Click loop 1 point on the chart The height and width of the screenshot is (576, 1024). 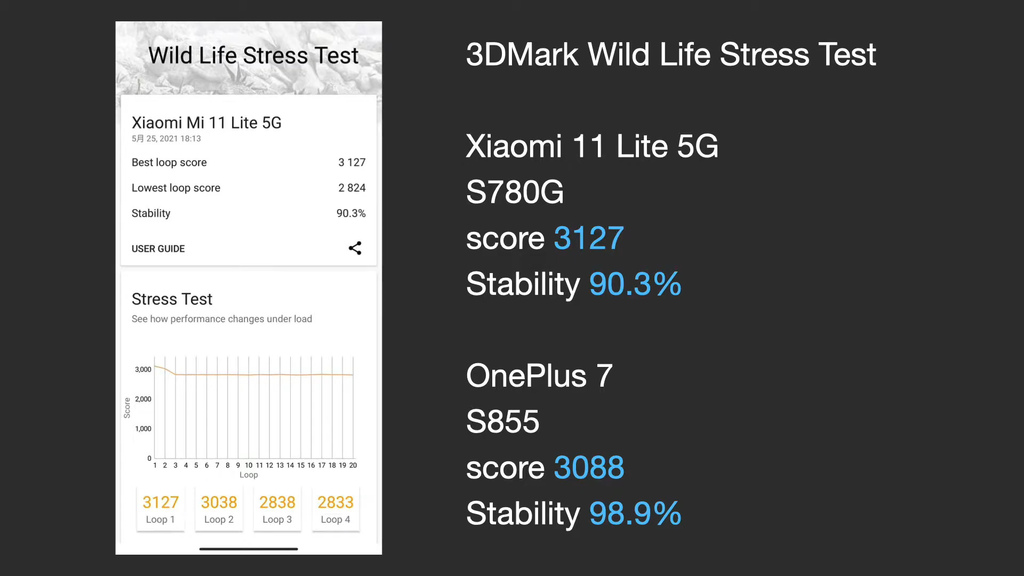pos(155,367)
